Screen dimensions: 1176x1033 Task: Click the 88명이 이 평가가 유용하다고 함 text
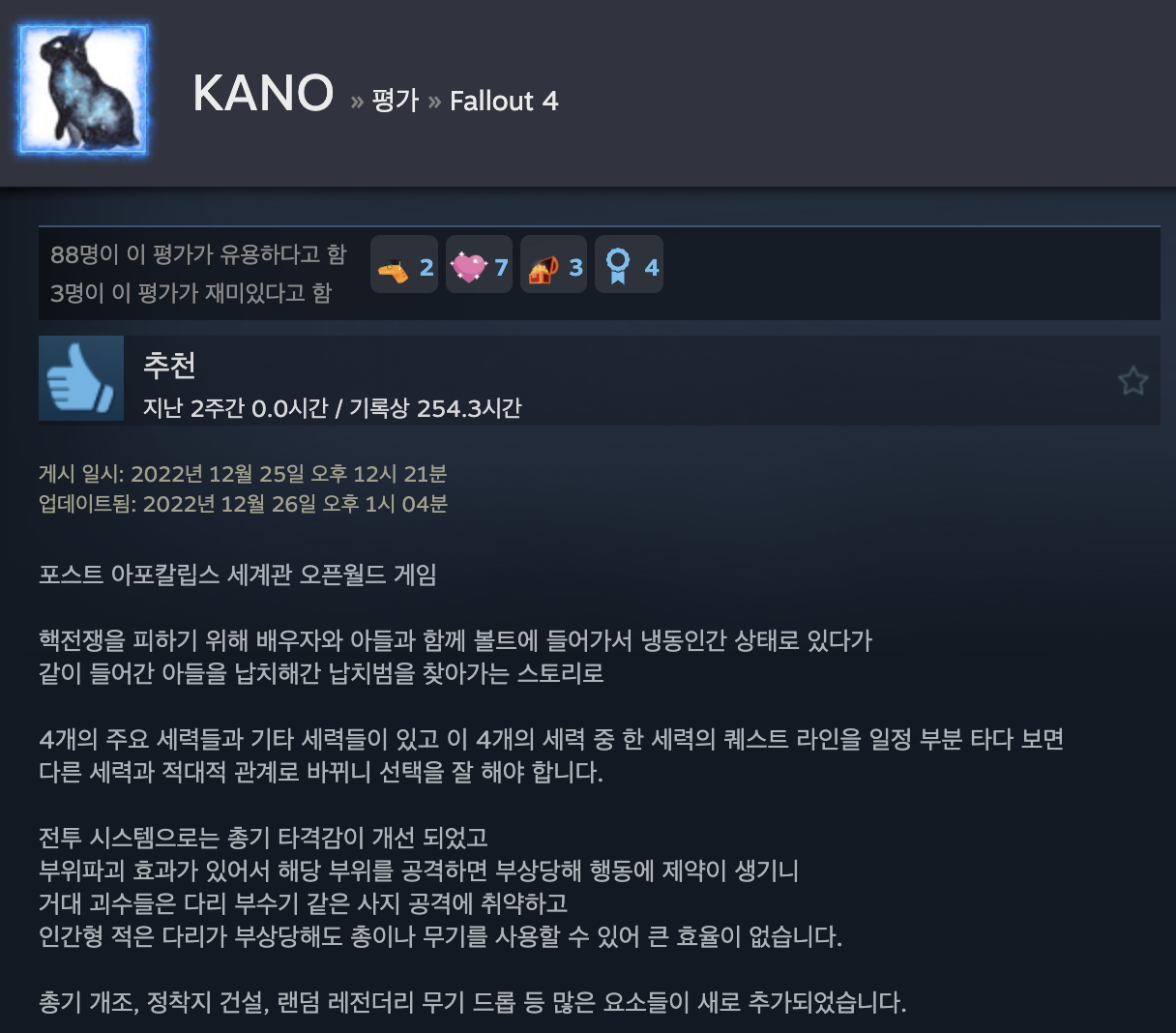click(198, 254)
